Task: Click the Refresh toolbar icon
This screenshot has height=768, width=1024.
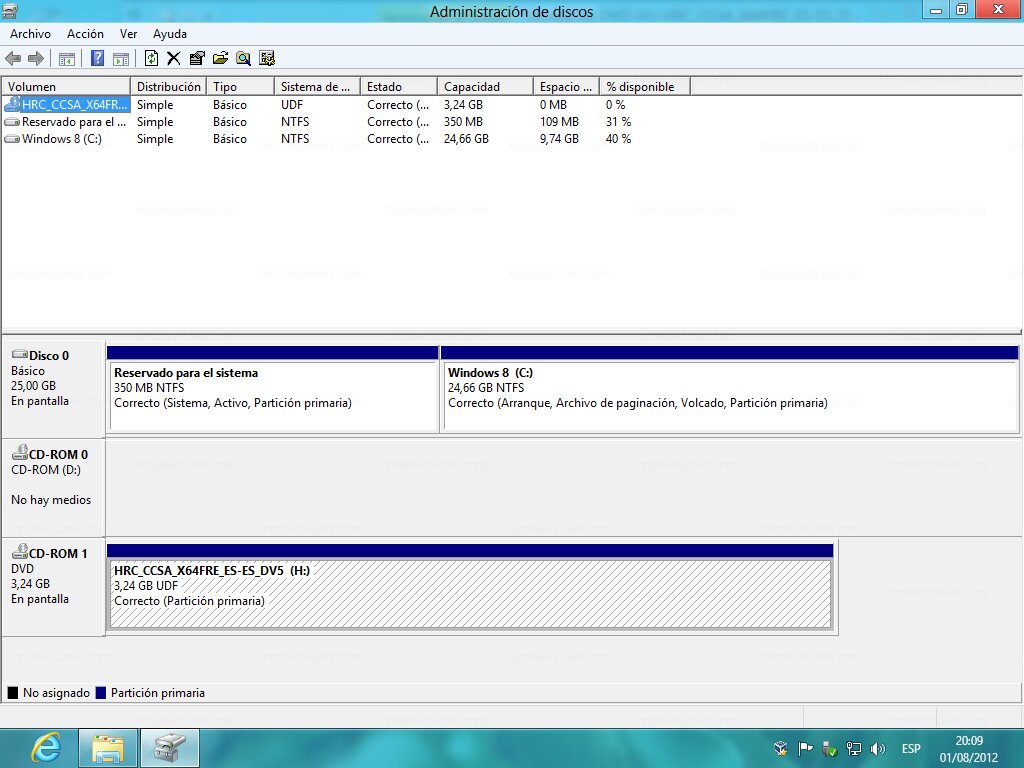Action: click(151, 58)
